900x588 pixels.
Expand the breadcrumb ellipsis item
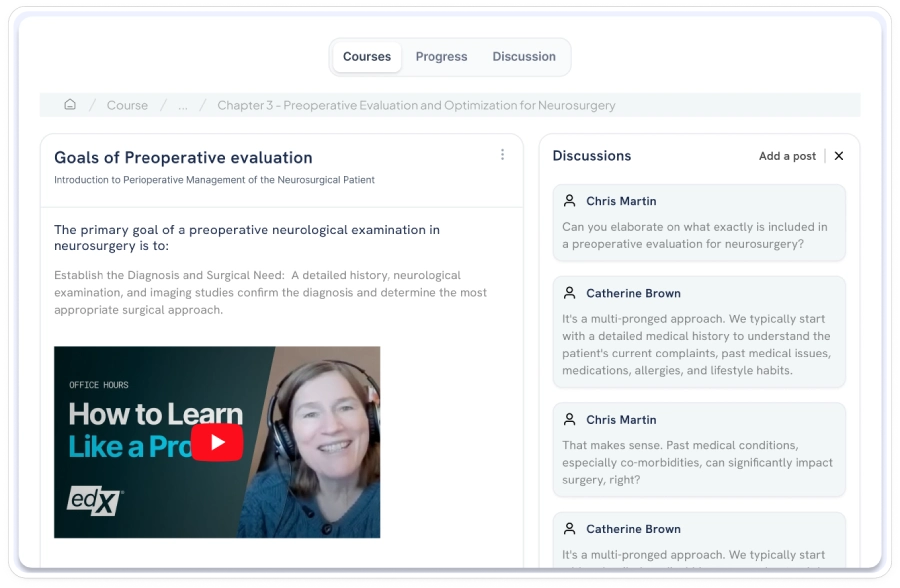183,106
